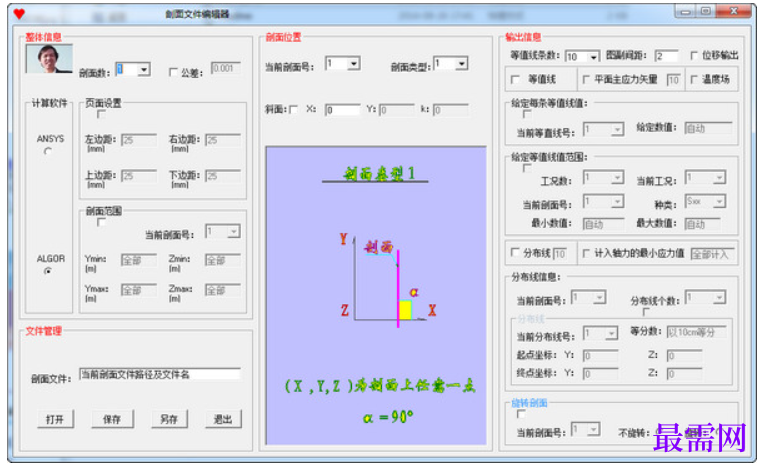The height and width of the screenshot is (469, 765).
Task: Open 当前剖面号 dropdown in 剖面范围 group
Action: point(234,231)
